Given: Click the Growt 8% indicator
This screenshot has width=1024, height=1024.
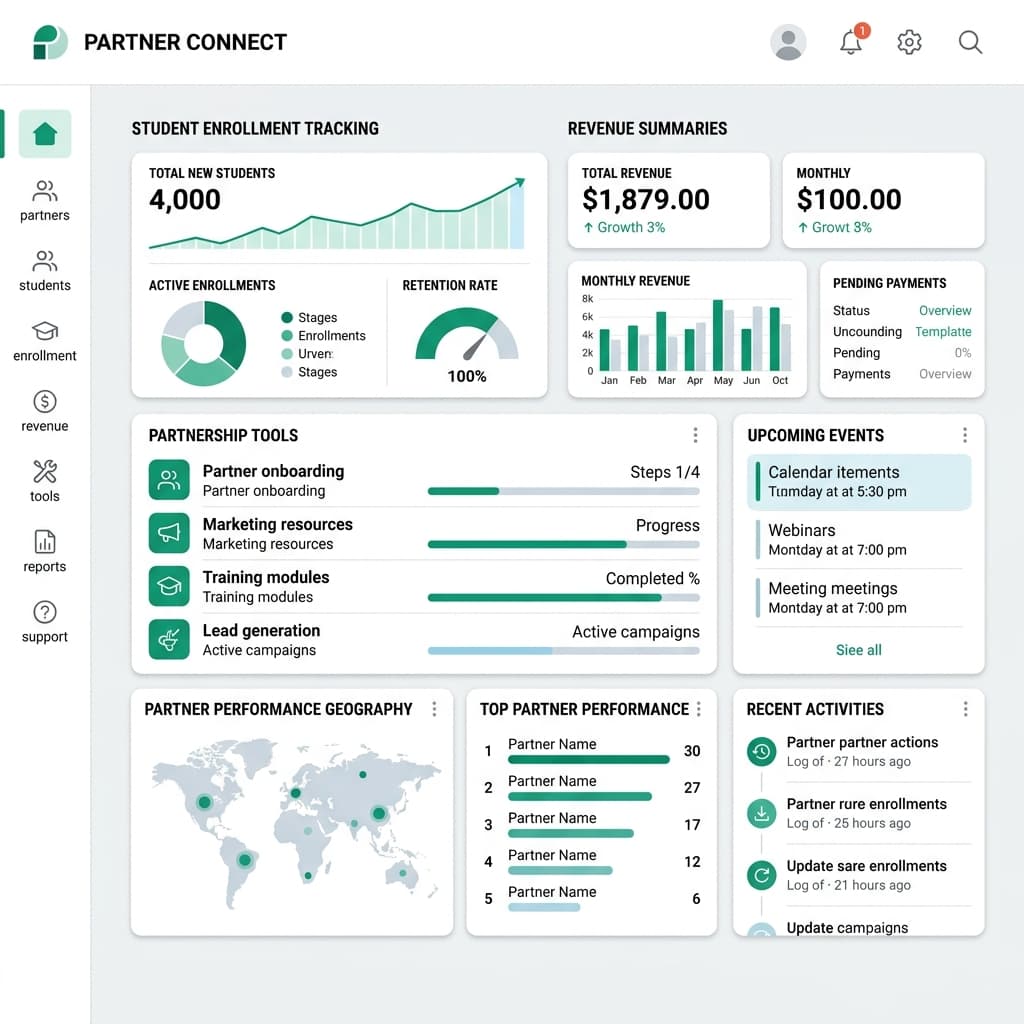Looking at the screenshot, I should point(834,227).
